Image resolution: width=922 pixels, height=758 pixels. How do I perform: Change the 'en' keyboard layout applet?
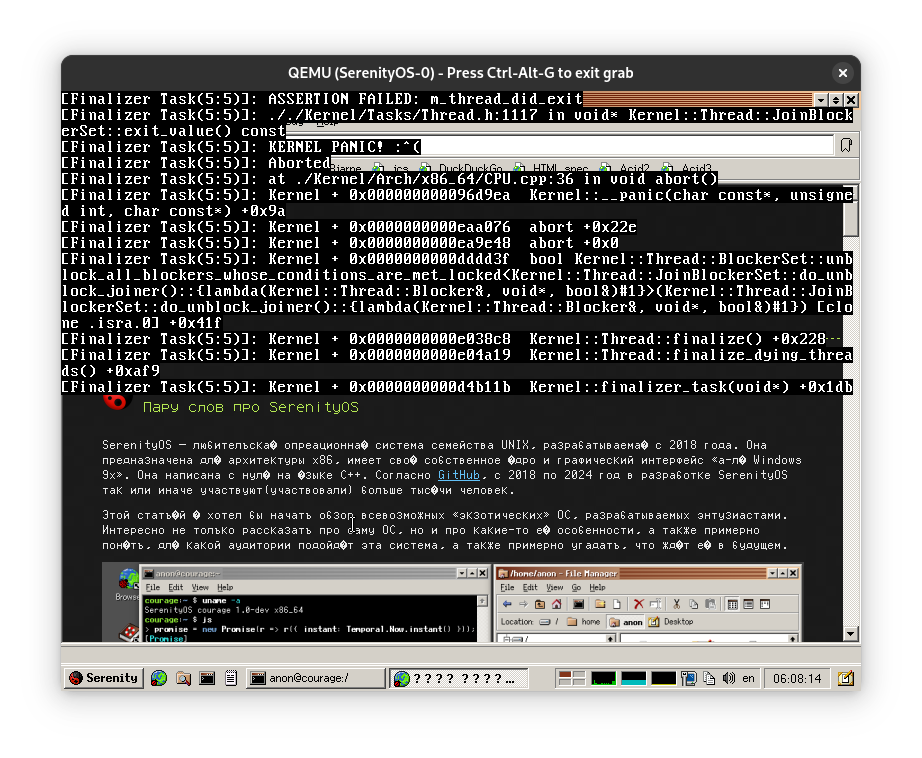pos(748,678)
